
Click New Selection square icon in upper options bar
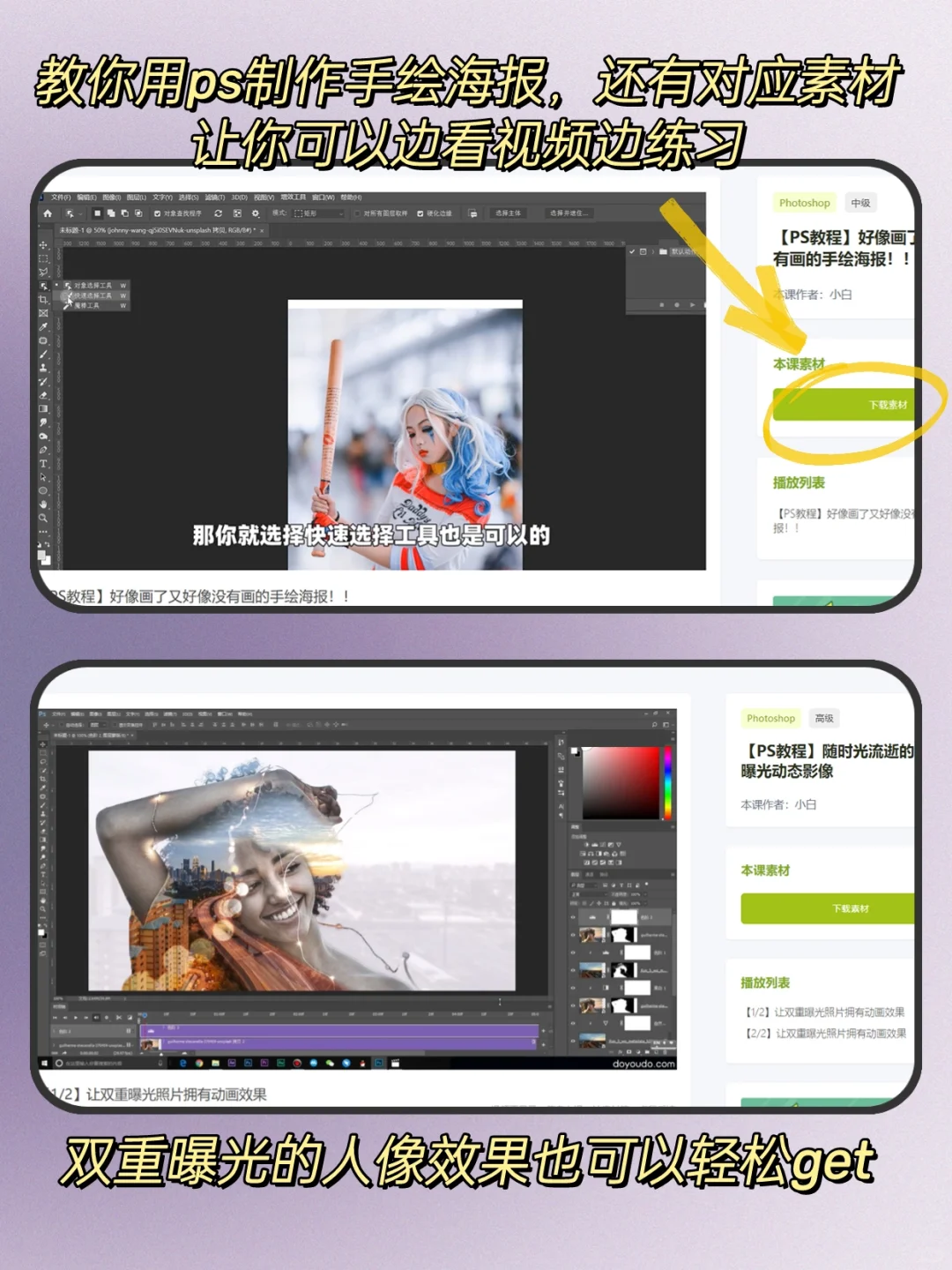98,213
